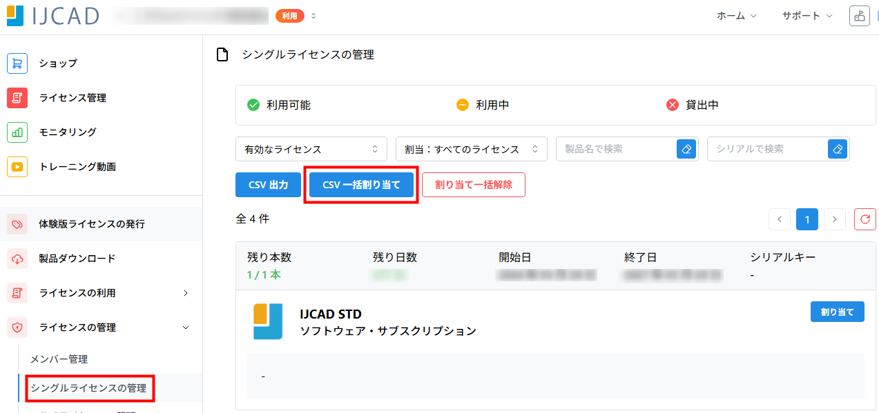Click the 製品名で検索 input field
The width and height of the screenshot is (879, 413).
click(x=617, y=149)
